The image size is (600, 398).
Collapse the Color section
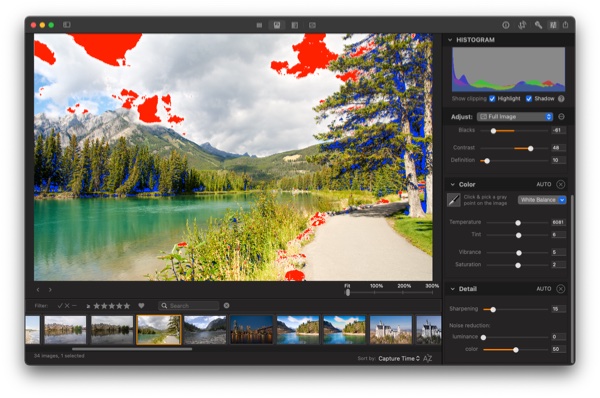coord(452,184)
